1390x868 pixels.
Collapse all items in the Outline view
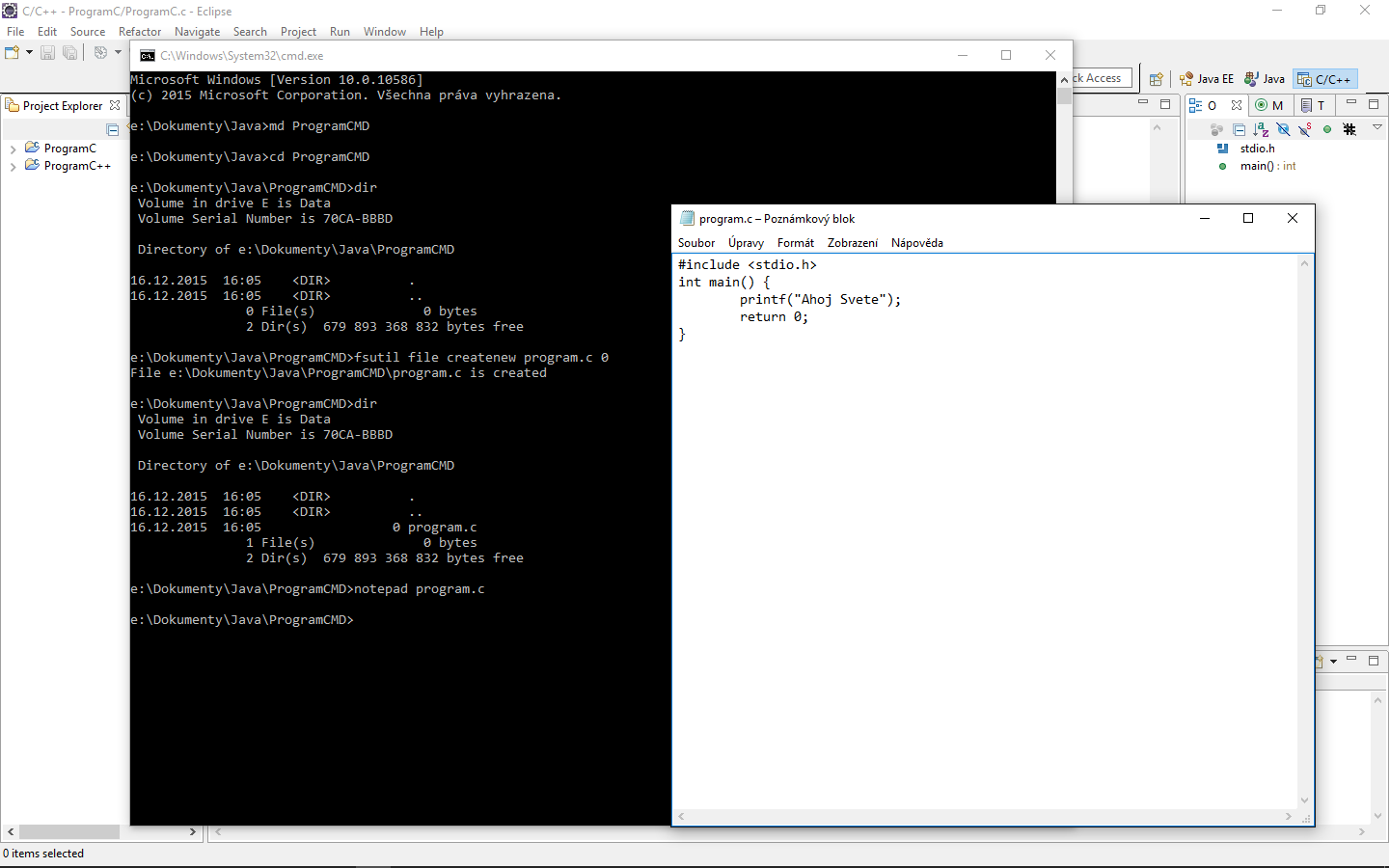(x=1239, y=129)
